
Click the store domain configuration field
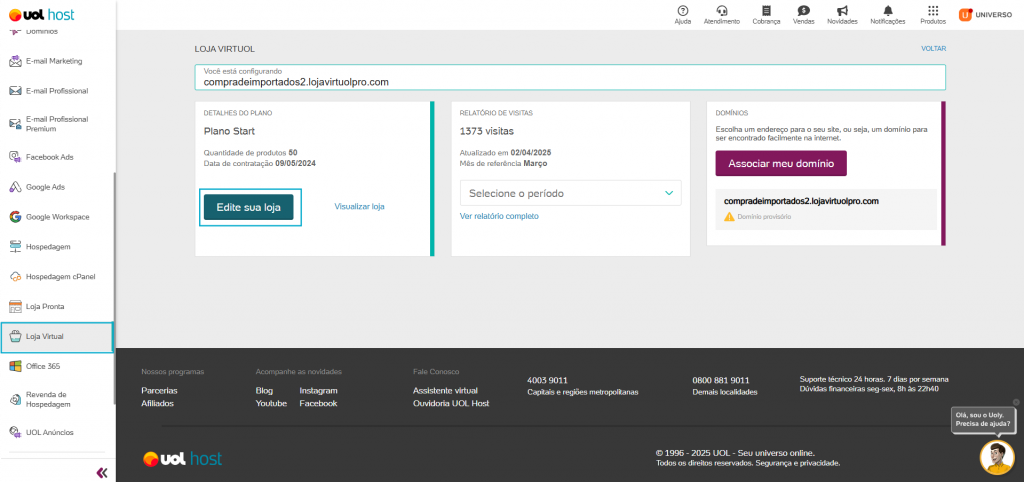point(570,77)
